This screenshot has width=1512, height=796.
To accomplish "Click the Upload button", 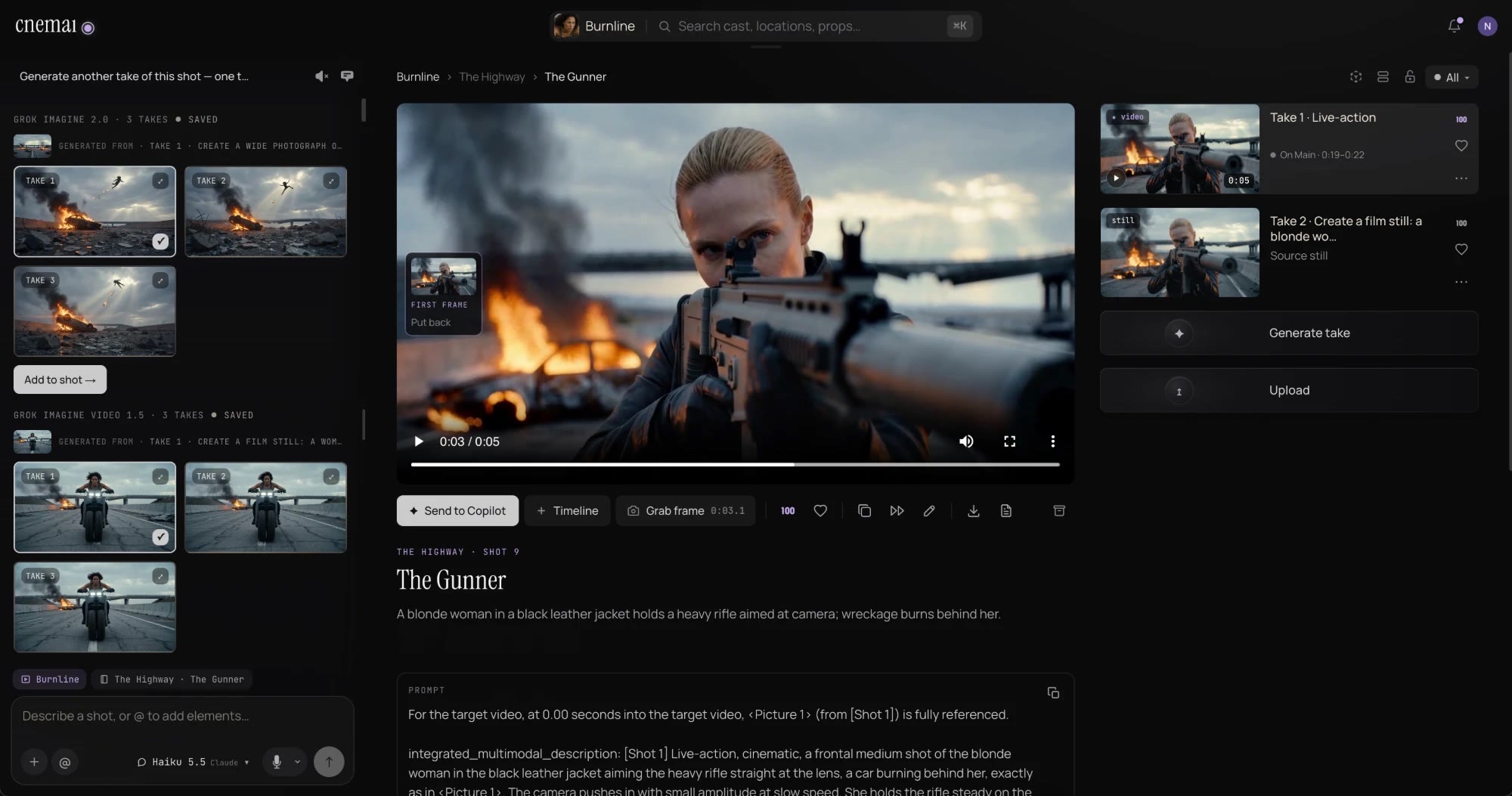I will coord(1289,391).
